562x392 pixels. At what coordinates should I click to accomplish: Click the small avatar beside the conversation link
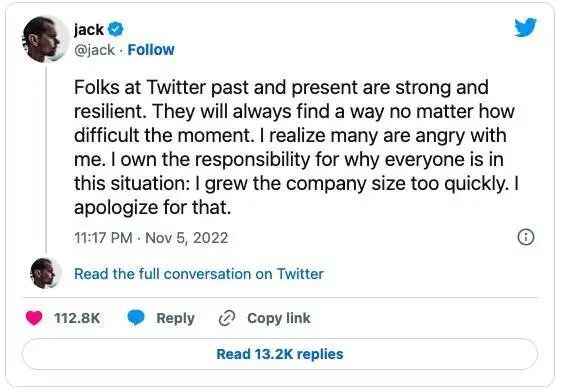point(46,273)
